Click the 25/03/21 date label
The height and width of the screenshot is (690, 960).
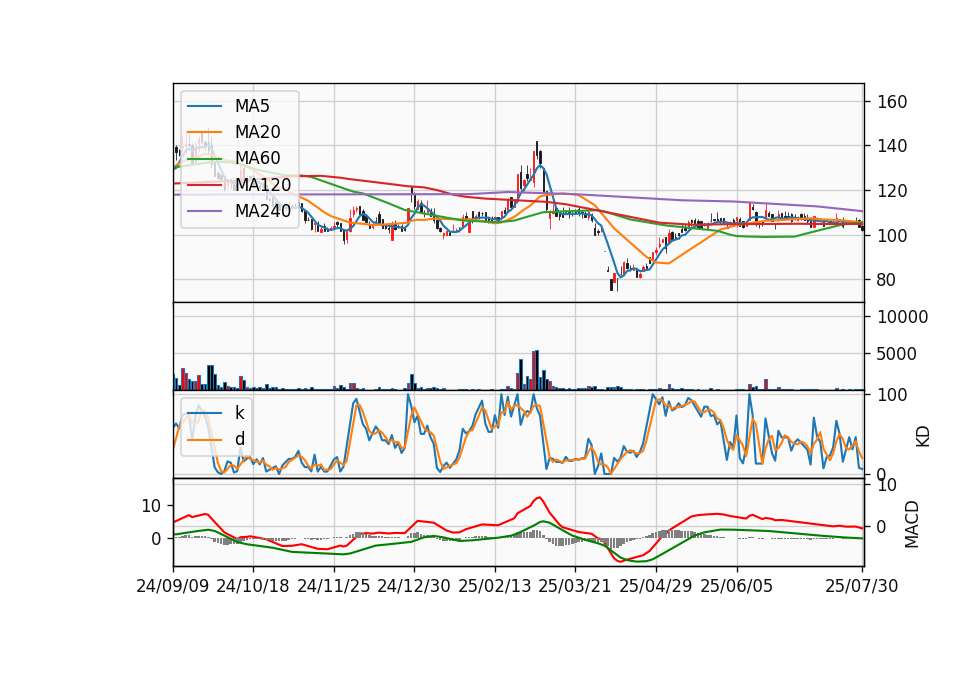575,586
